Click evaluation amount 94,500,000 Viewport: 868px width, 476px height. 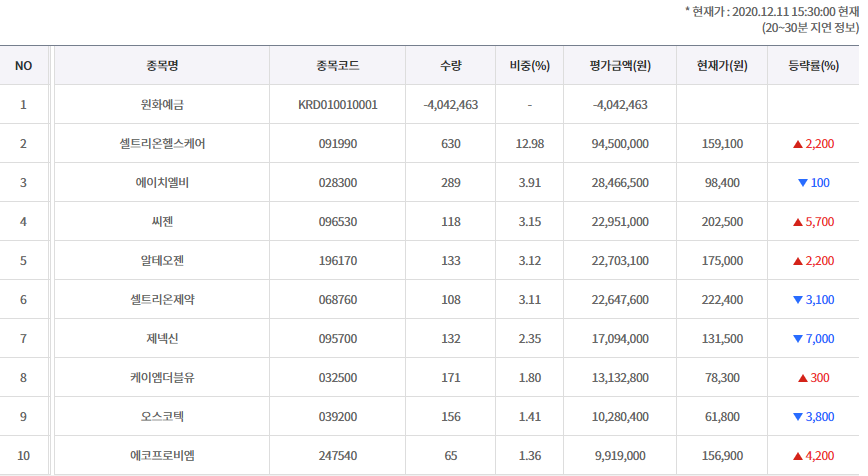(x=620, y=144)
